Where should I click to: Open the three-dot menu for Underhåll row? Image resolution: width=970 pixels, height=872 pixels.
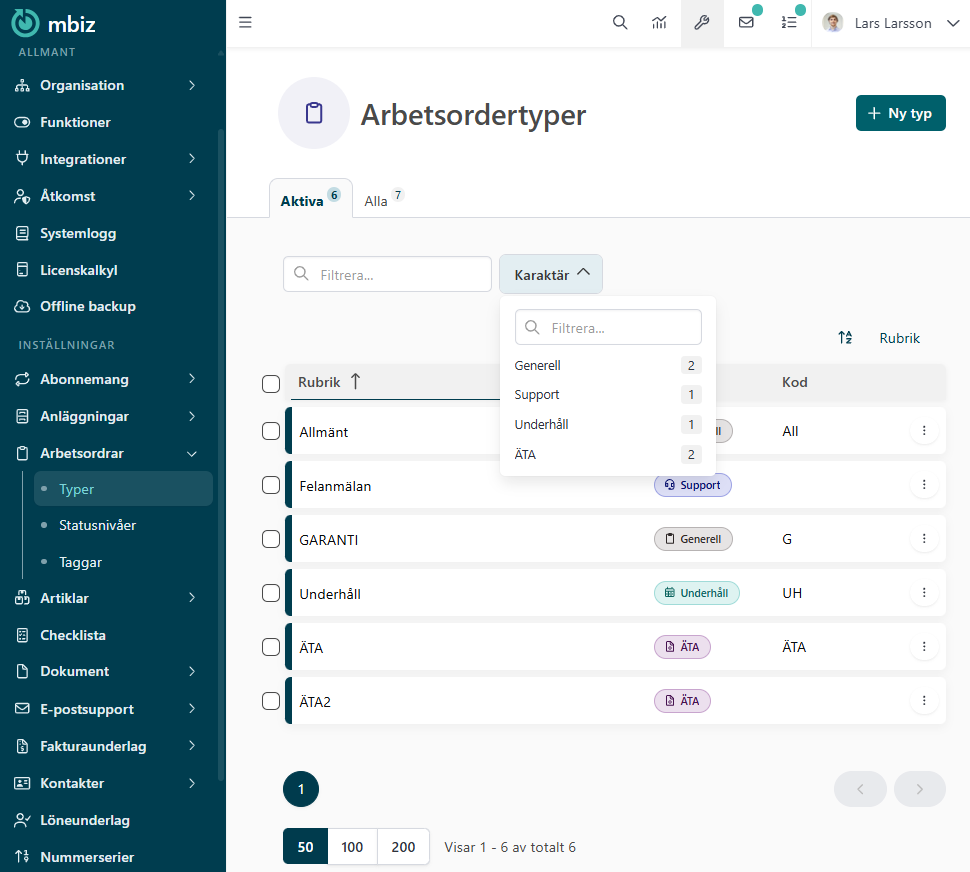[924, 592]
